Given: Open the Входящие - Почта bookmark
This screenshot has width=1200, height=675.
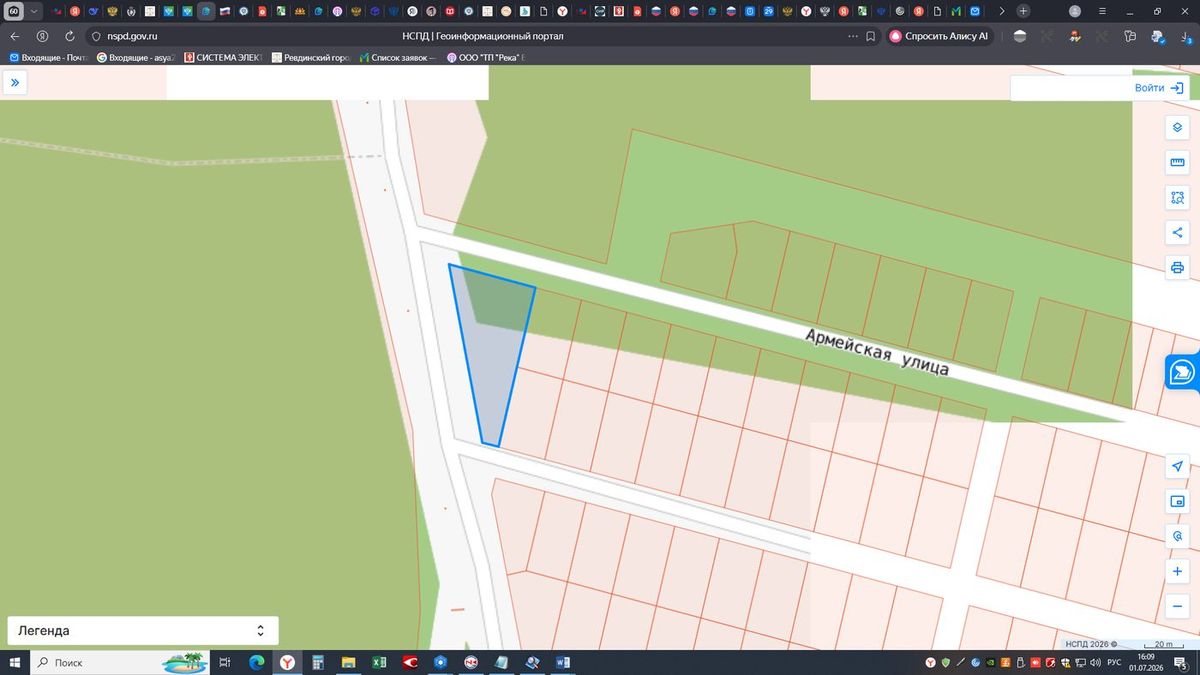Looking at the screenshot, I should 49,58.
